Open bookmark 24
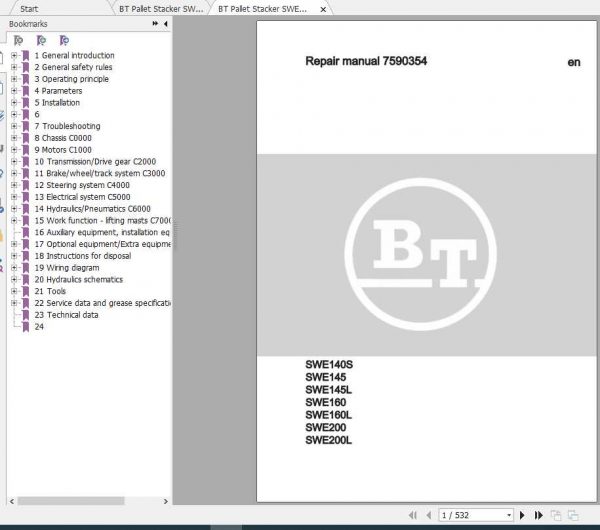Screen dimensions: 600x530 [x=39, y=327]
